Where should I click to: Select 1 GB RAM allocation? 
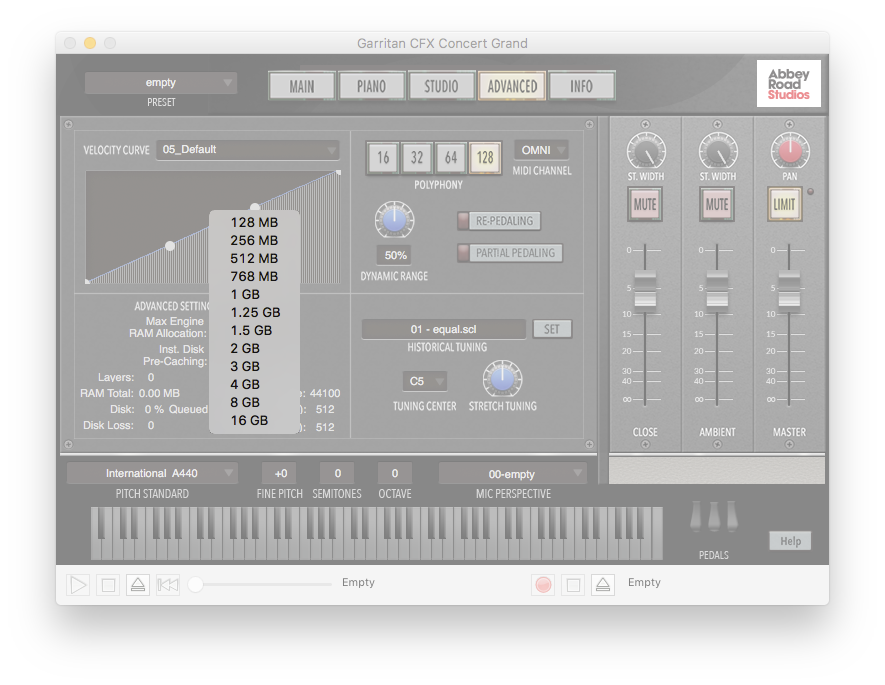pyautogui.click(x=254, y=295)
